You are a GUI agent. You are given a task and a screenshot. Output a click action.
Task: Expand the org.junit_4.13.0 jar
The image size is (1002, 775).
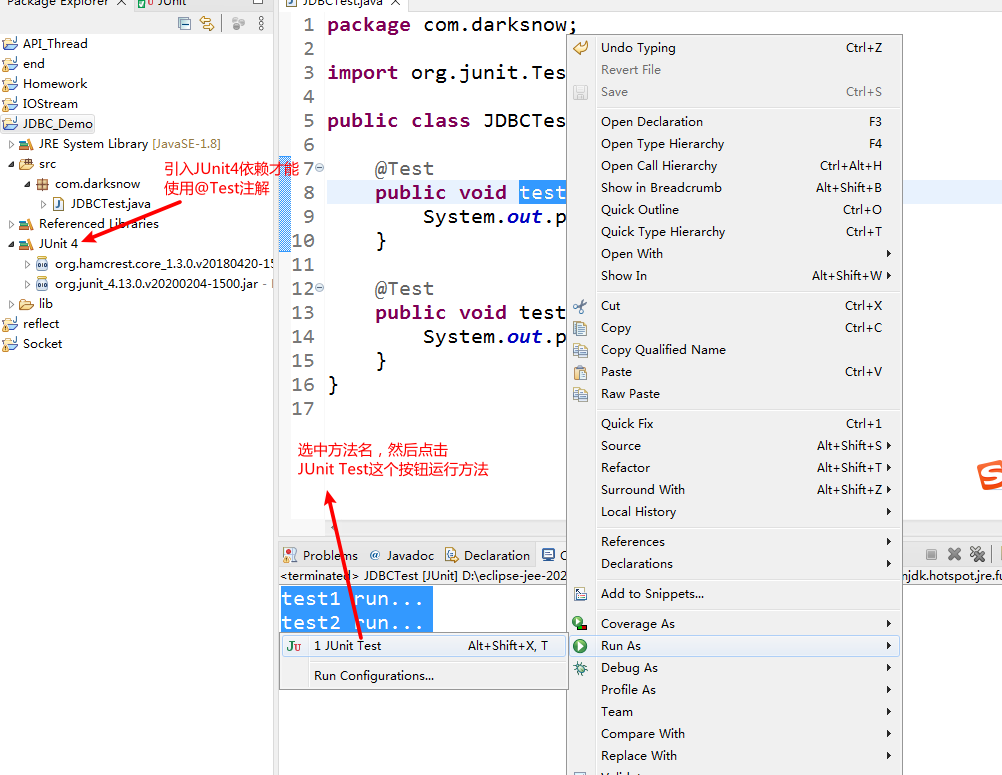[27, 284]
